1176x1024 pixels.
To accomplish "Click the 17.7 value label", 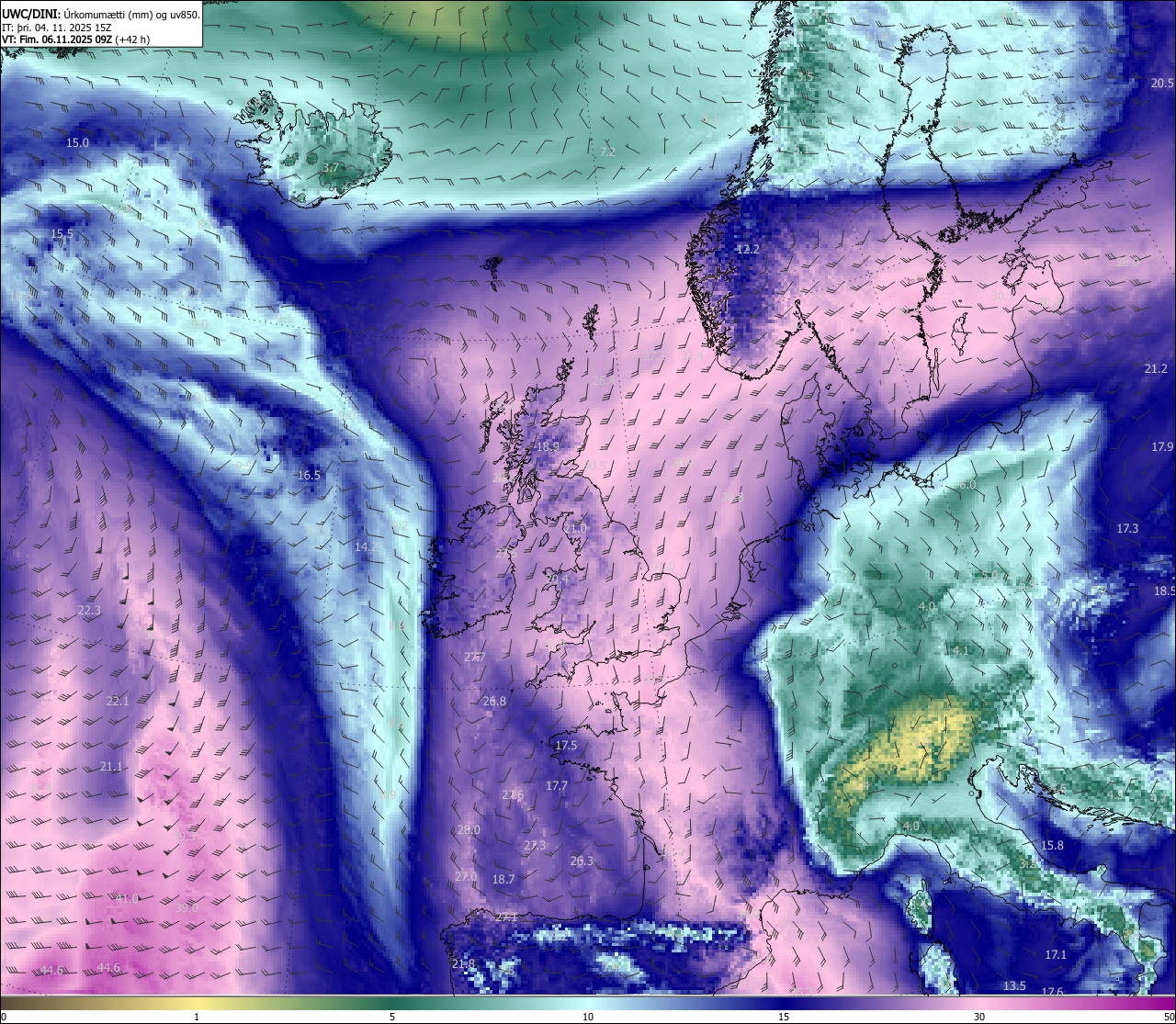I will [557, 785].
